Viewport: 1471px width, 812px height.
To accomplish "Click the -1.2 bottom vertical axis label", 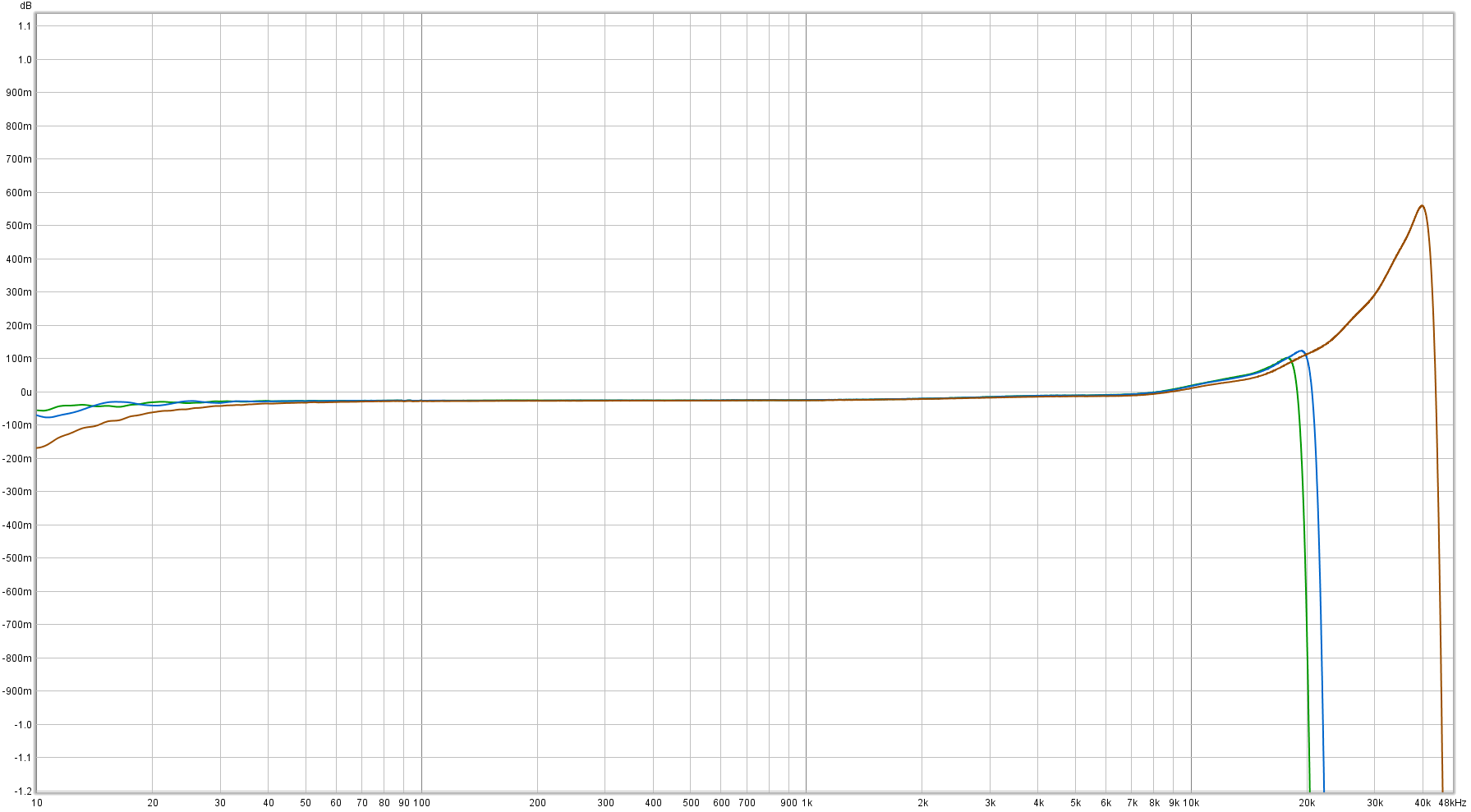I will click(x=23, y=791).
